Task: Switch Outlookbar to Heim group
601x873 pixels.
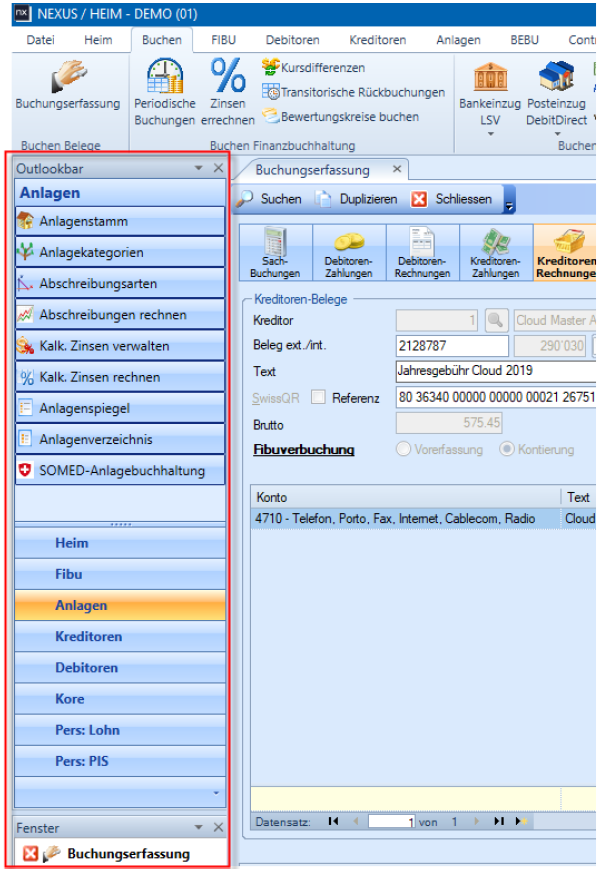Action: click(x=120, y=543)
